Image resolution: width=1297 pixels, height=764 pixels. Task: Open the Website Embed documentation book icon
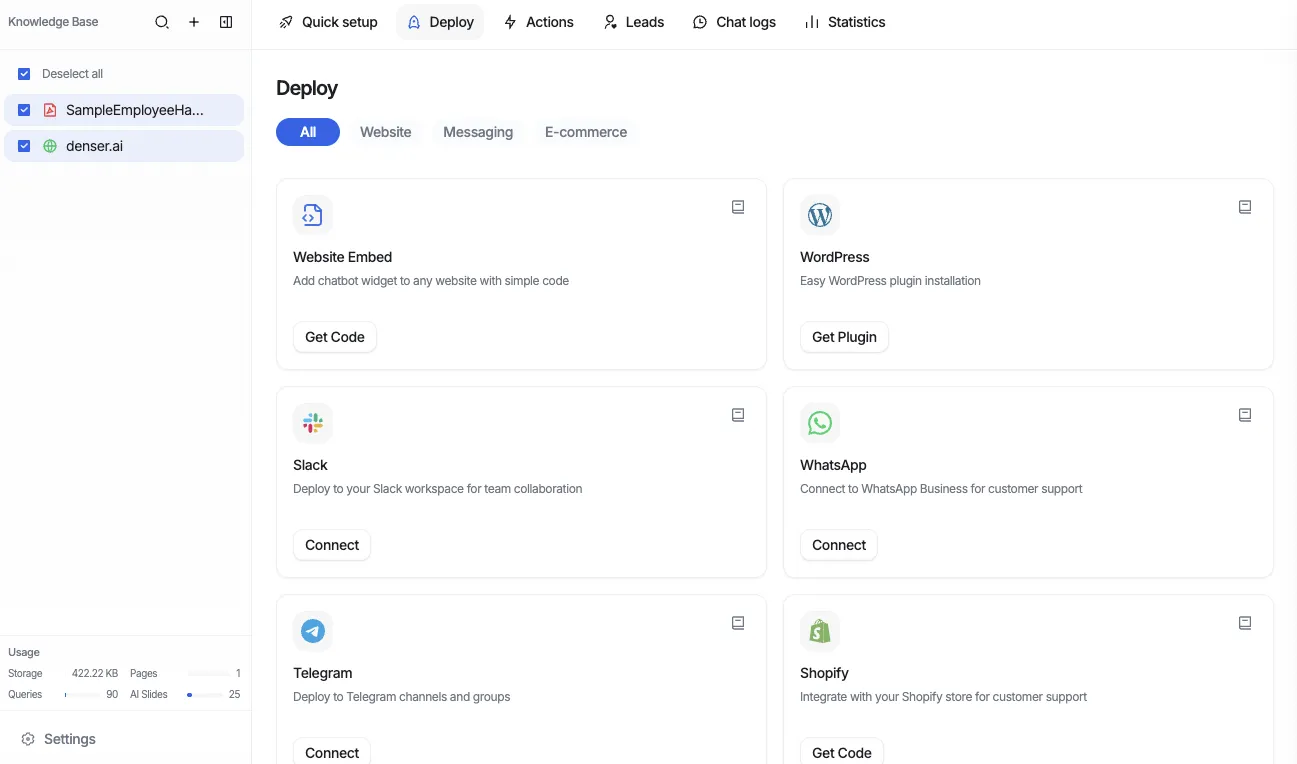(x=738, y=206)
